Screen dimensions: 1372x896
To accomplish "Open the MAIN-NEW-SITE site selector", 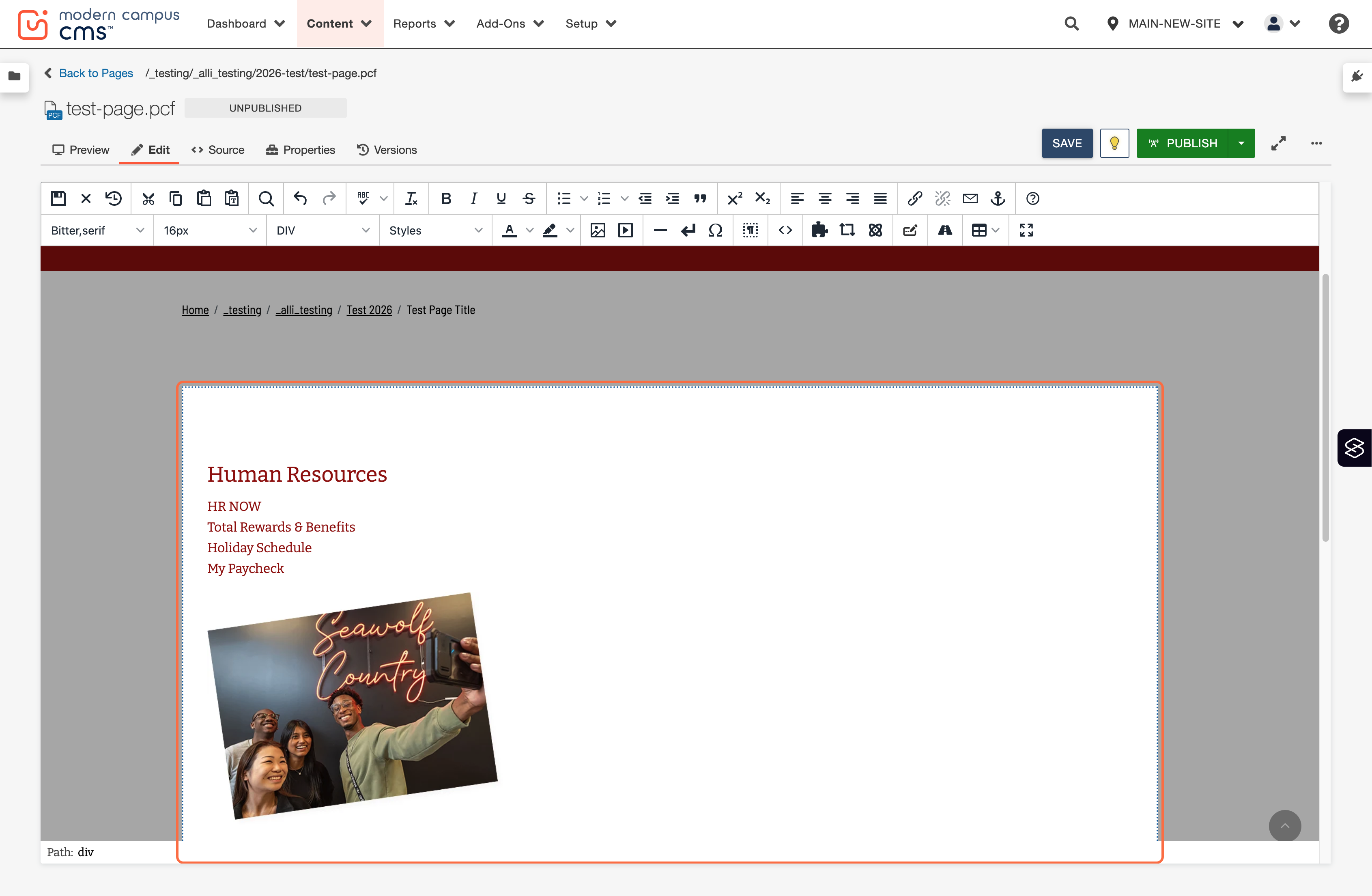I will pyautogui.click(x=1174, y=24).
